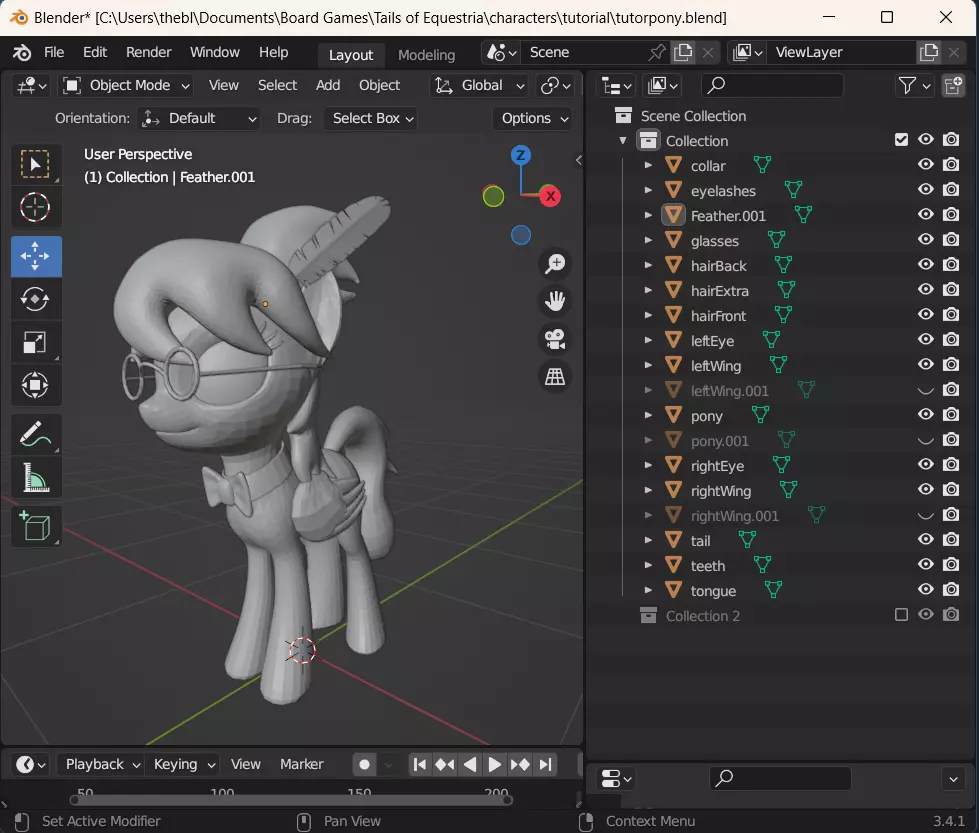Select the Move tool in toolbar
This screenshot has height=833, width=979.
pyautogui.click(x=36, y=257)
